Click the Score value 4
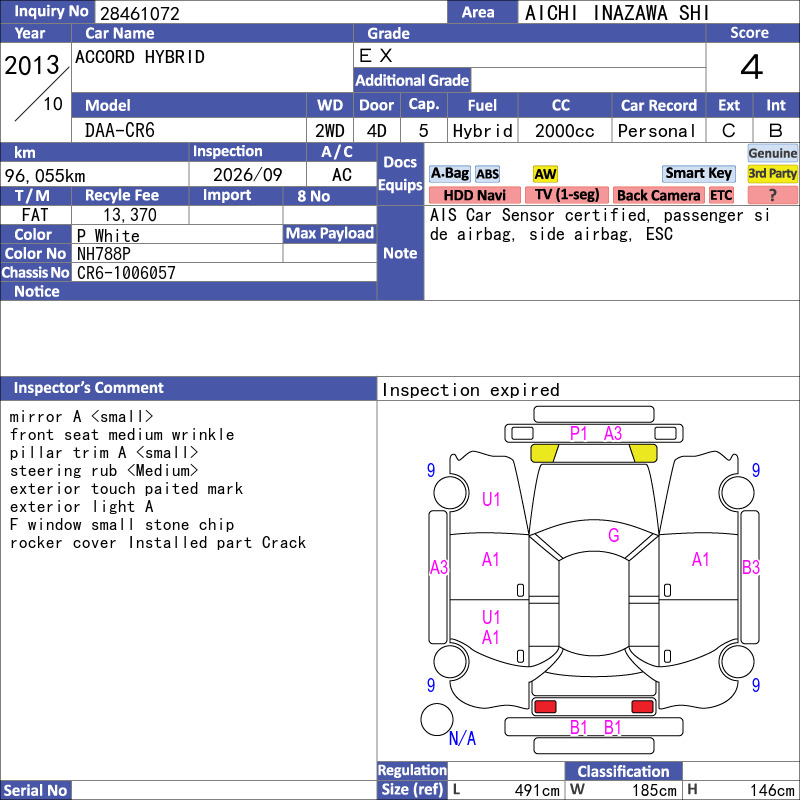The width and height of the screenshot is (800, 800). [752, 67]
